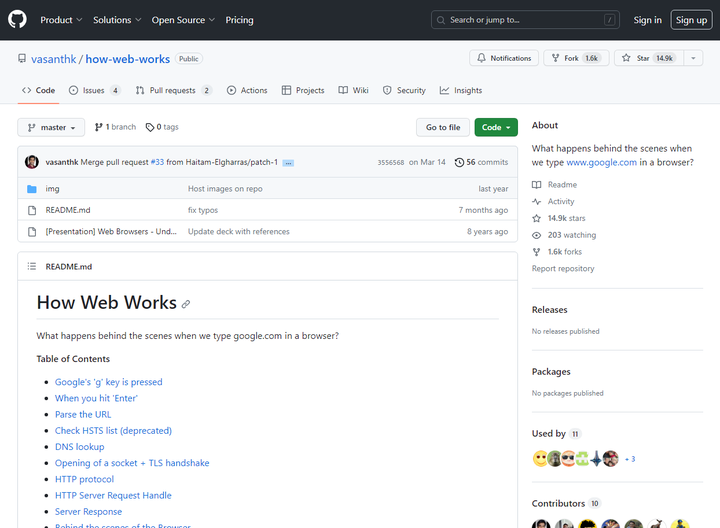This screenshot has height=528, width=720.
Task: Open the vasanthk user profile link
Action: [x=54, y=59]
